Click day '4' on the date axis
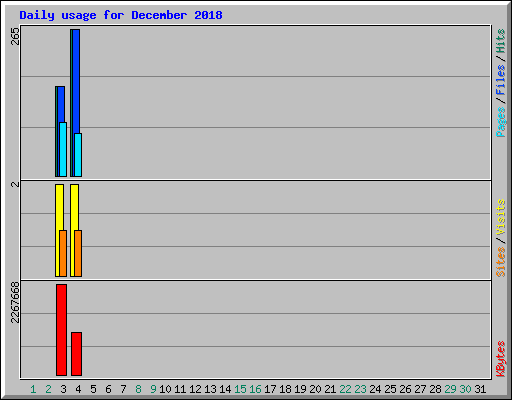Image resolution: width=512 pixels, height=400 pixels. click(78, 389)
